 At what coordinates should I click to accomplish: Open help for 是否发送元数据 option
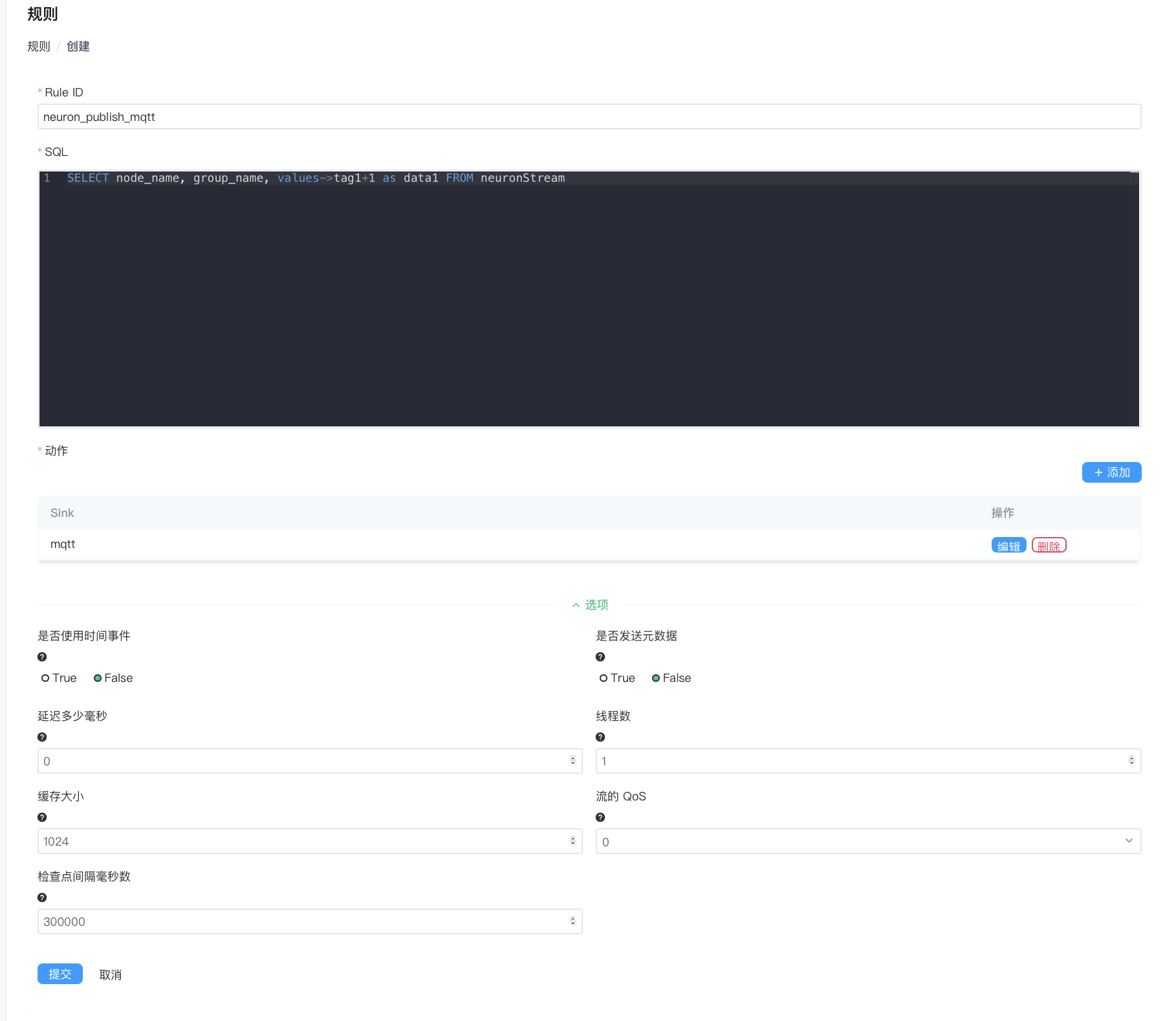pos(600,657)
